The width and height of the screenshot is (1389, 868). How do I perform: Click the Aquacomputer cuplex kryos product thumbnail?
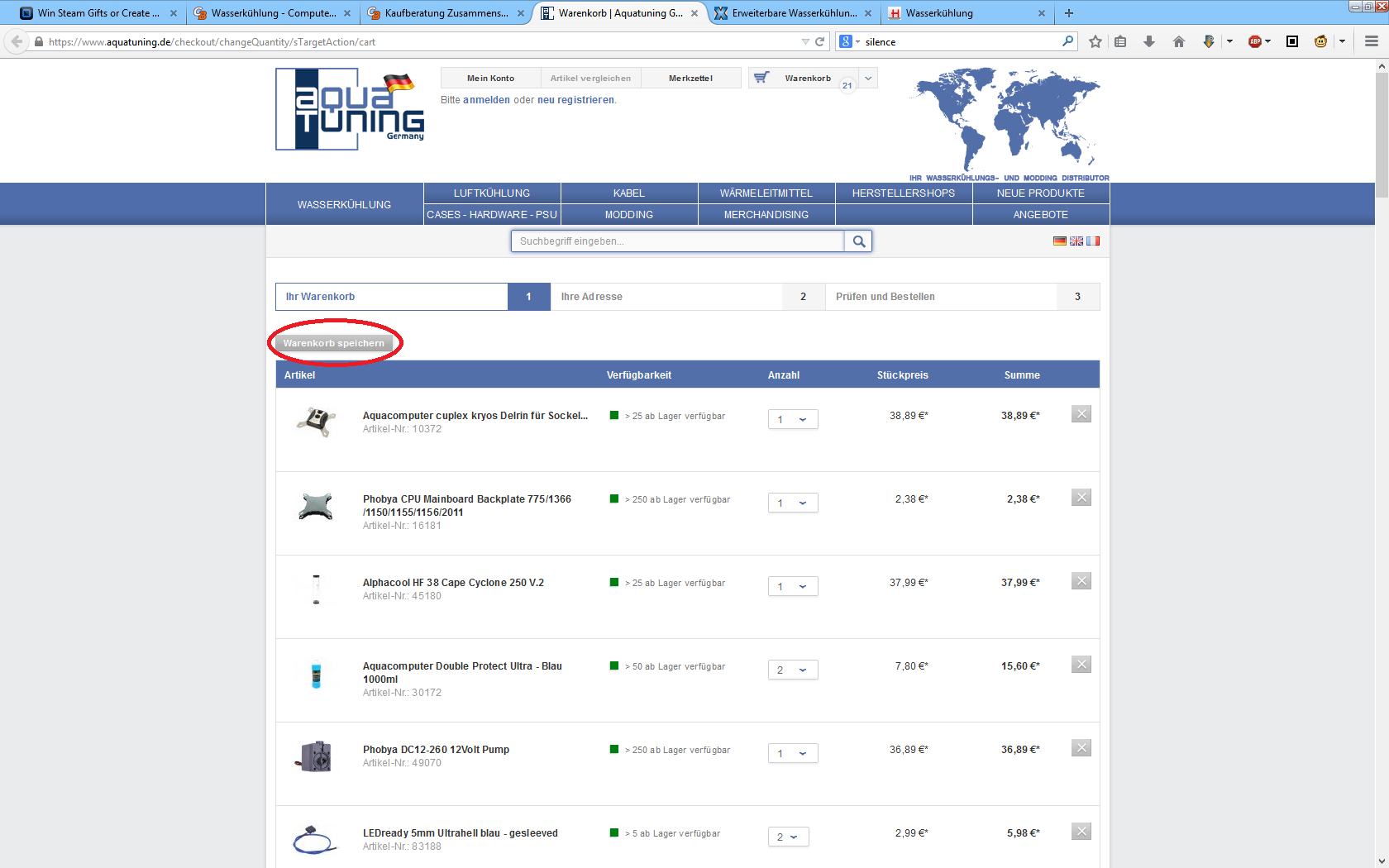(x=316, y=422)
